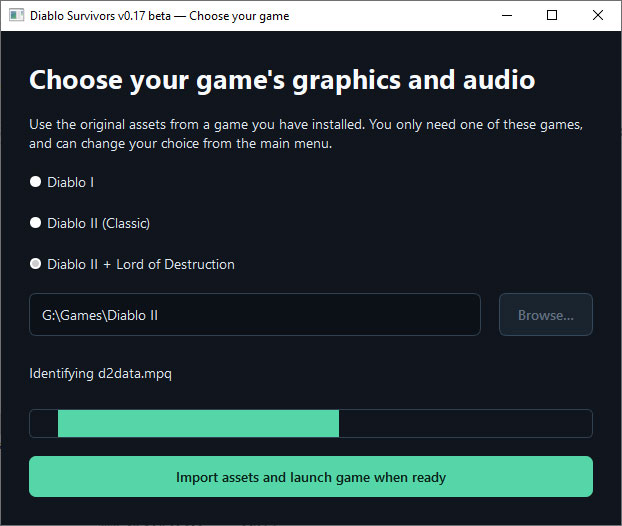Maximize the Diablo Survivors window
Viewport: 622px width, 526px height.
tap(552, 15)
